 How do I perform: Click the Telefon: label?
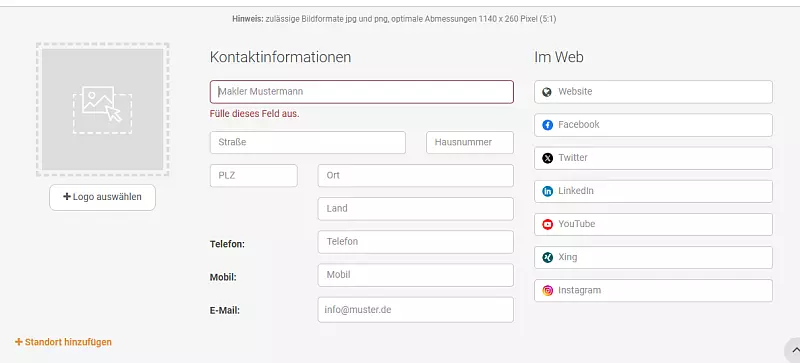(227, 244)
